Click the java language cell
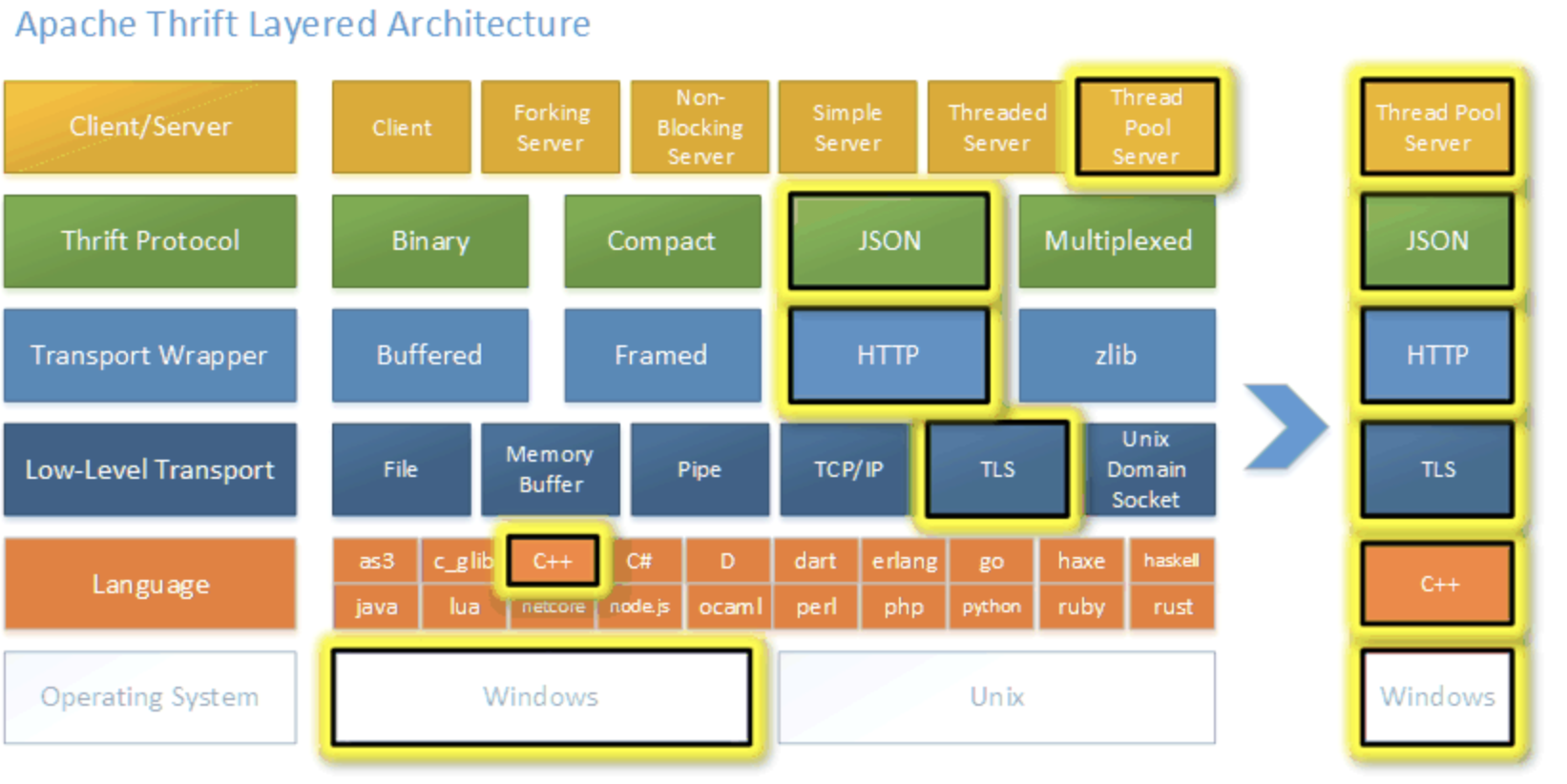The image size is (1567, 784). coord(376,608)
